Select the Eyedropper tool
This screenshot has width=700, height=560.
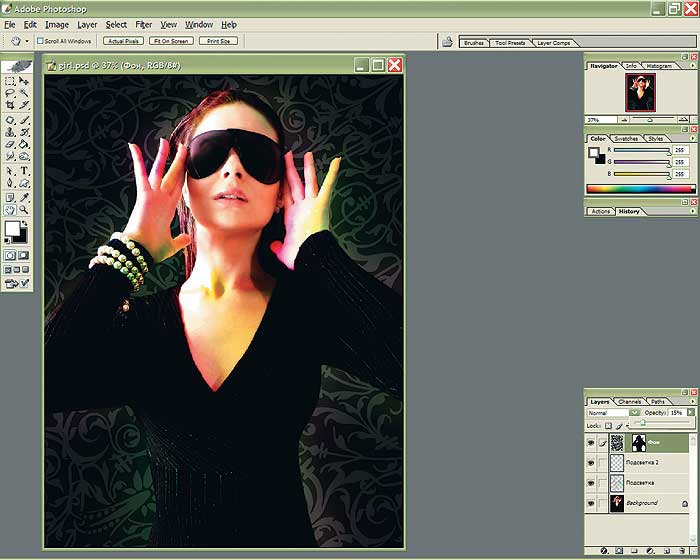click(24, 198)
